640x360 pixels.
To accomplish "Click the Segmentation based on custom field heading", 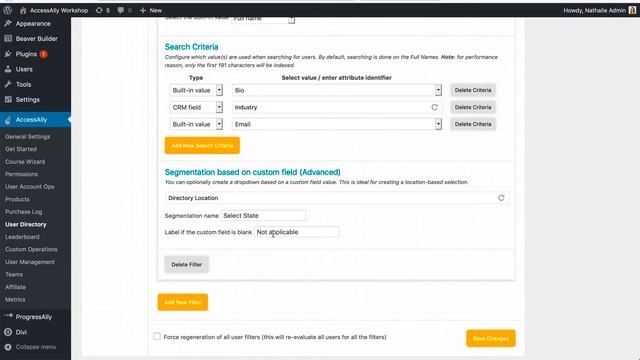I will [x=253, y=172].
